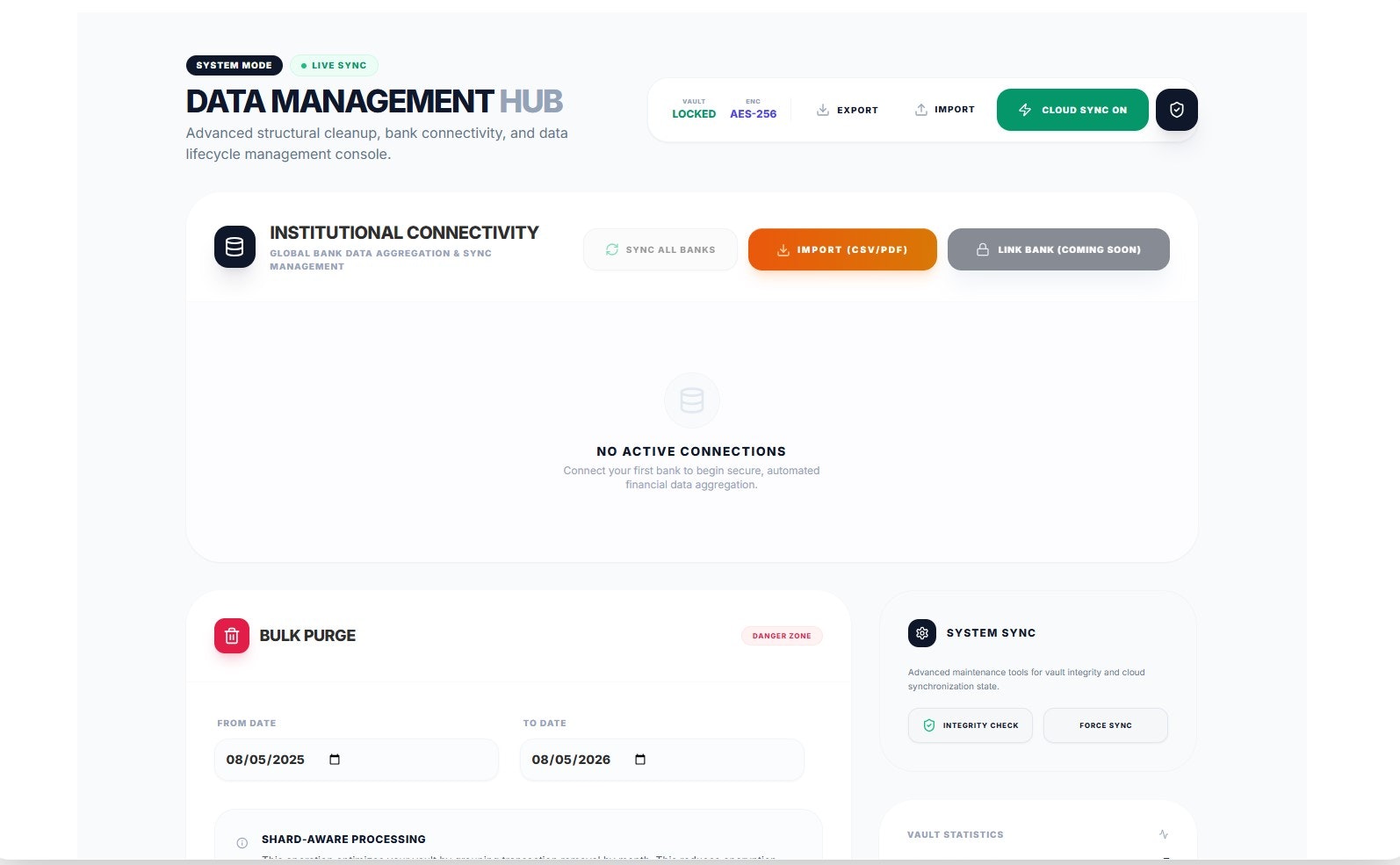Click the Vault Statistics label
Viewport: 1400px width, 865px height.
[x=956, y=834]
